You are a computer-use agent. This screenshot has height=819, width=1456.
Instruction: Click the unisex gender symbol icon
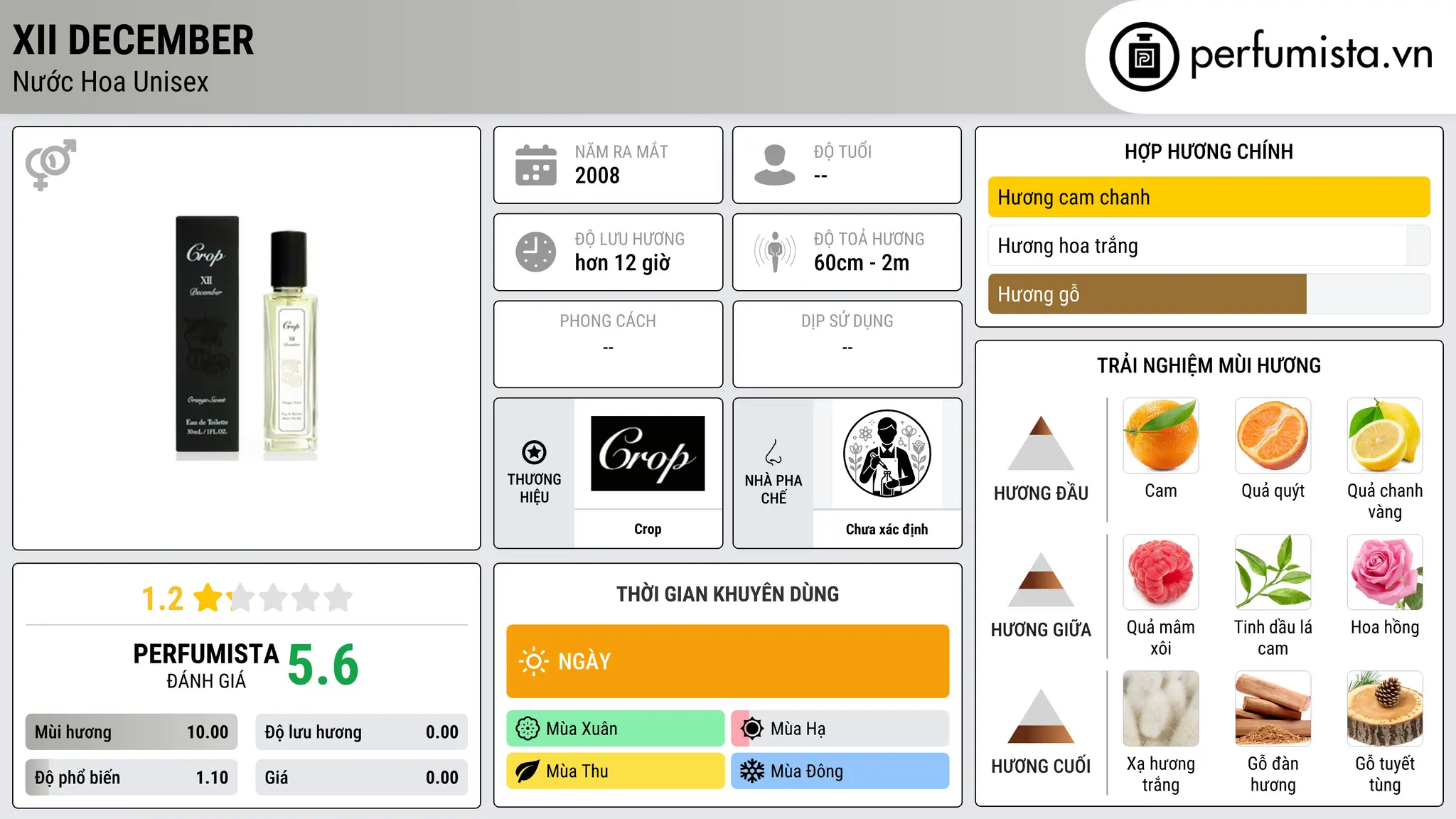pyautogui.click(x=50, y=164)
